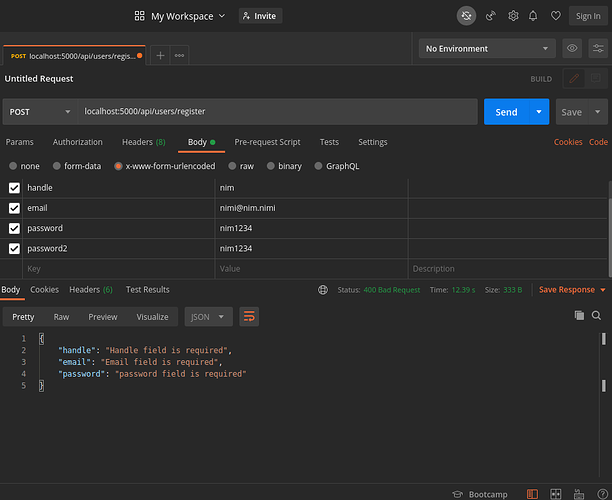Open Tests tab

[x=329, y=142]
